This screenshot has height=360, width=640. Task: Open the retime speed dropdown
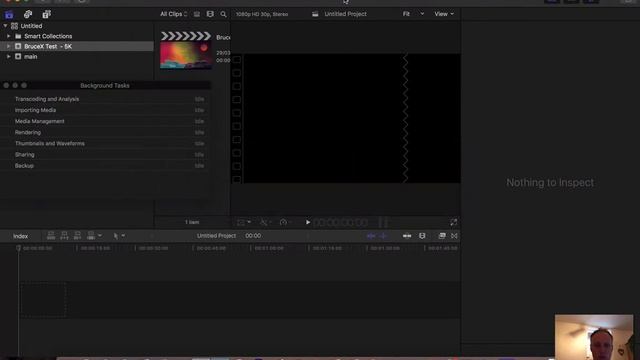click(285, 222)
